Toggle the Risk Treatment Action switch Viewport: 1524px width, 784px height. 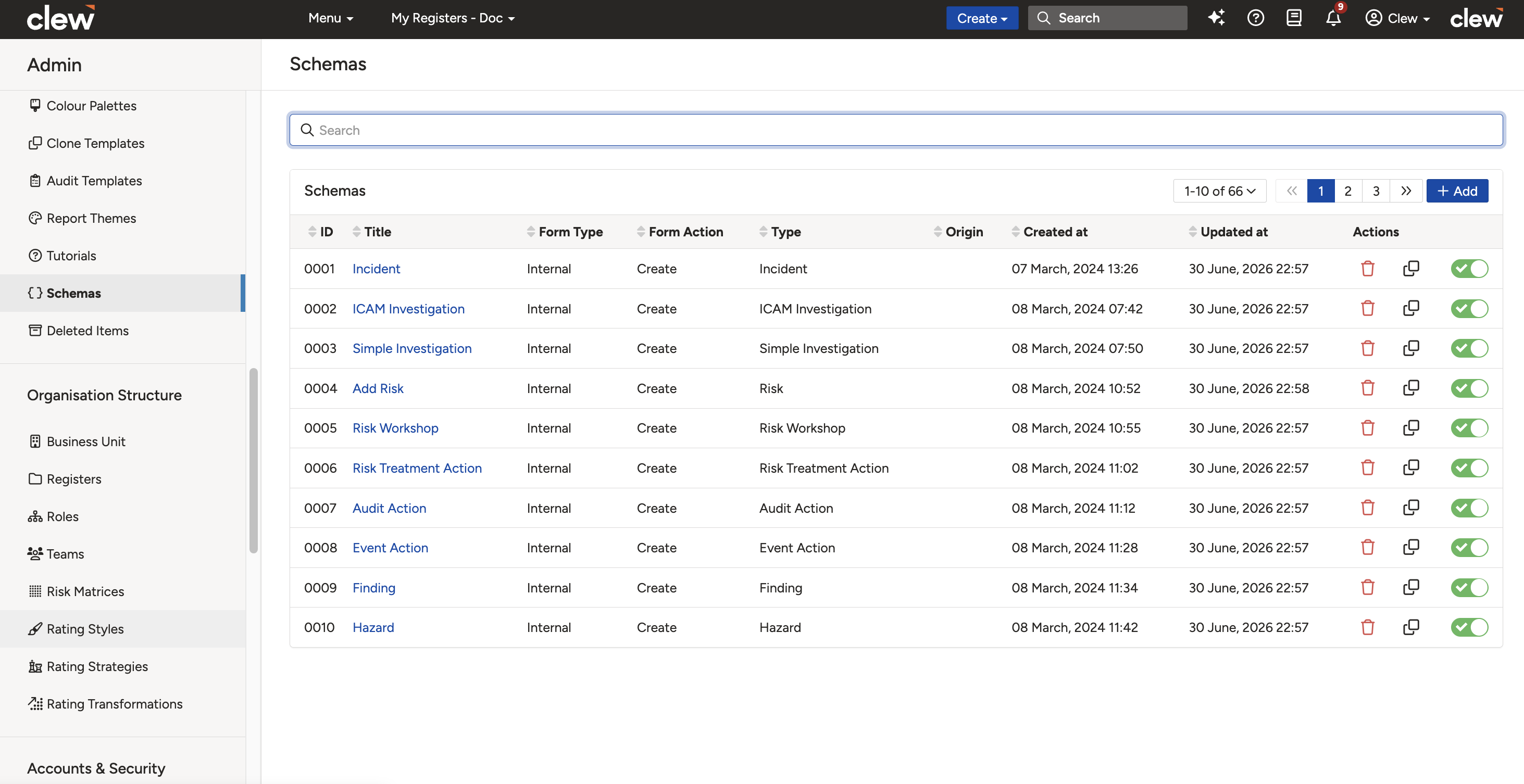click(x=1469, y=469)
